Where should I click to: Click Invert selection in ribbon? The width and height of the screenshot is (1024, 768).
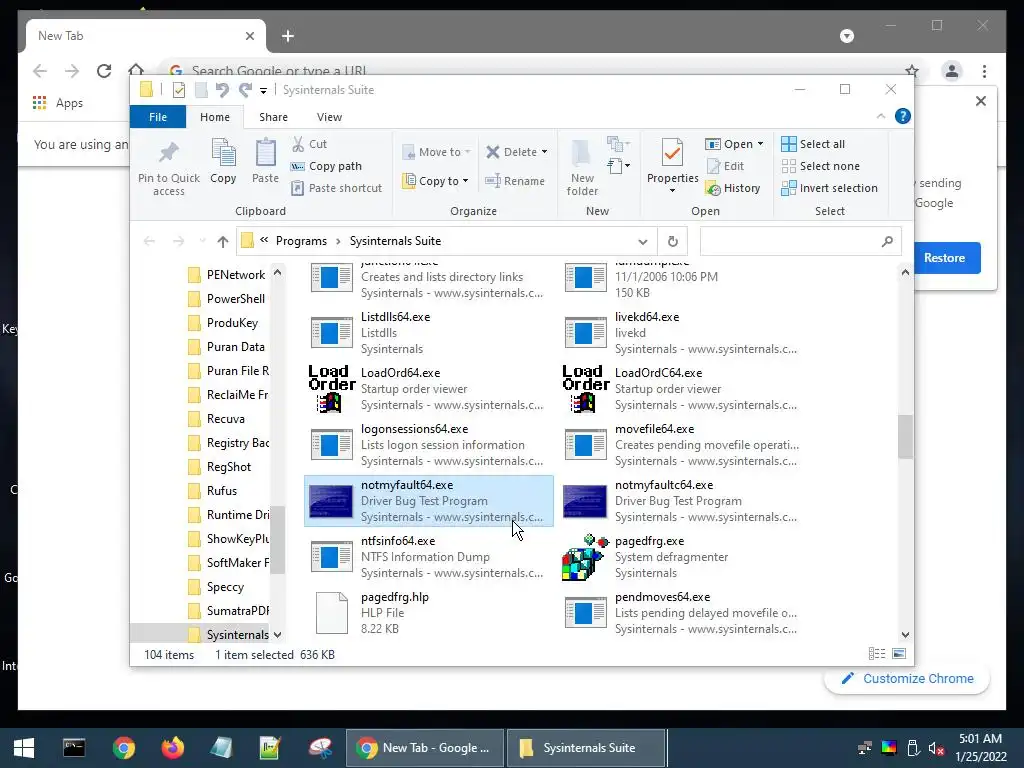tap(829, 188)
